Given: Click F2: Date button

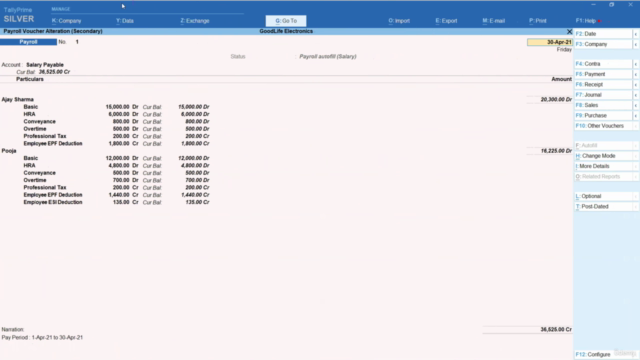Looking at the screenshot, I should [x=603, y=34].
